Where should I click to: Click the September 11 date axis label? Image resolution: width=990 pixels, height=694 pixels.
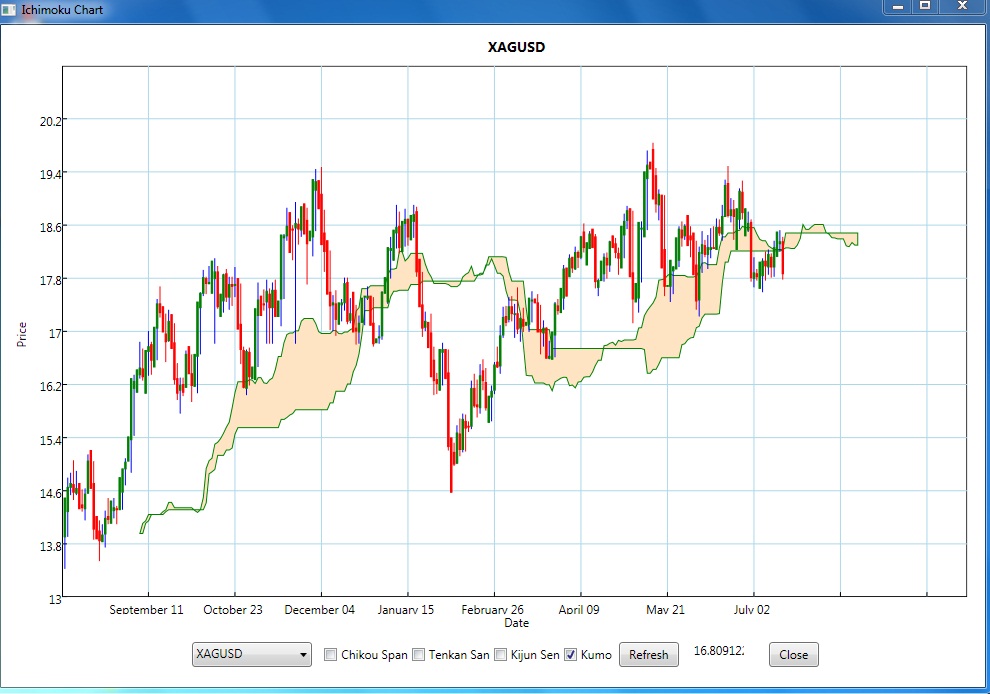point(146,610)
